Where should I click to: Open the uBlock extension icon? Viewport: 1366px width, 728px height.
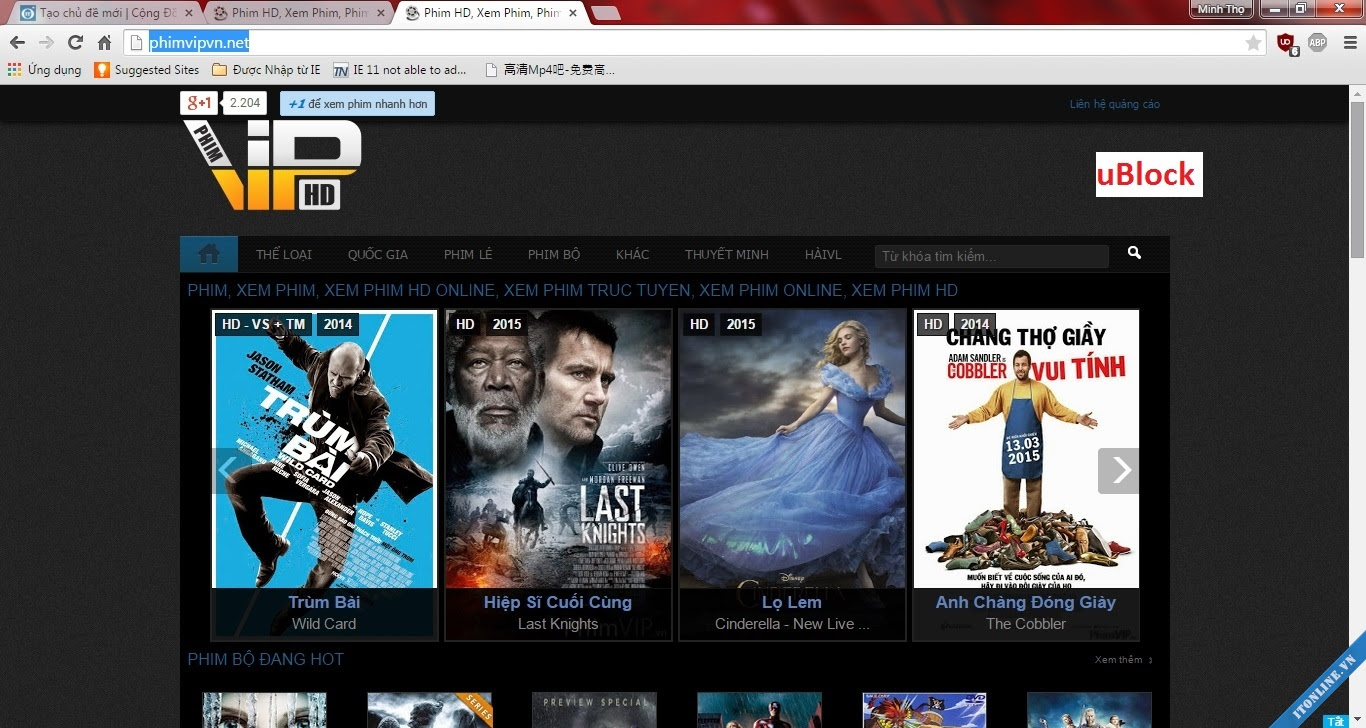[x=1287, y=43]
